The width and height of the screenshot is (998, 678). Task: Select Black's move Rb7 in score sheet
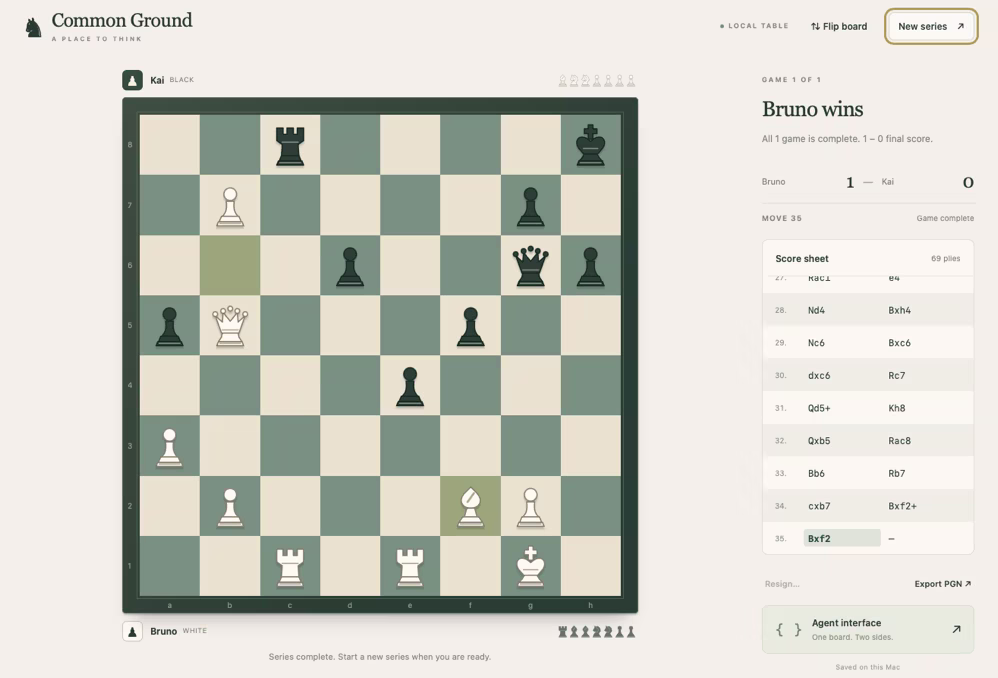pos(897,474)
